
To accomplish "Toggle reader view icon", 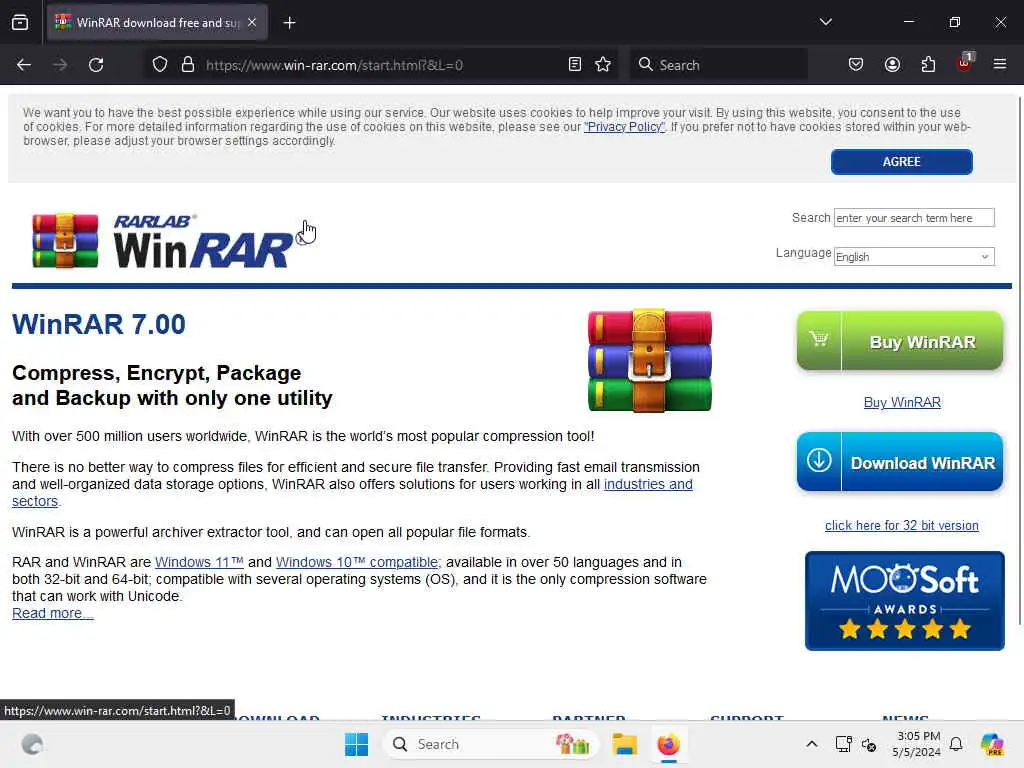I will point(575,65).
